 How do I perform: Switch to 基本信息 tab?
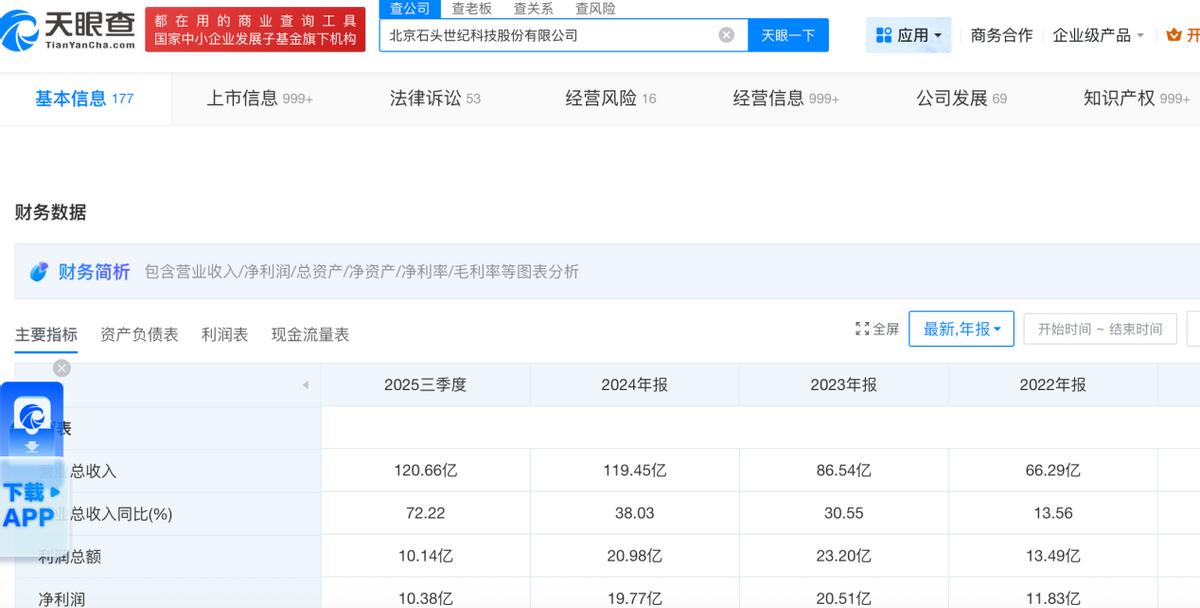point(84,98)
